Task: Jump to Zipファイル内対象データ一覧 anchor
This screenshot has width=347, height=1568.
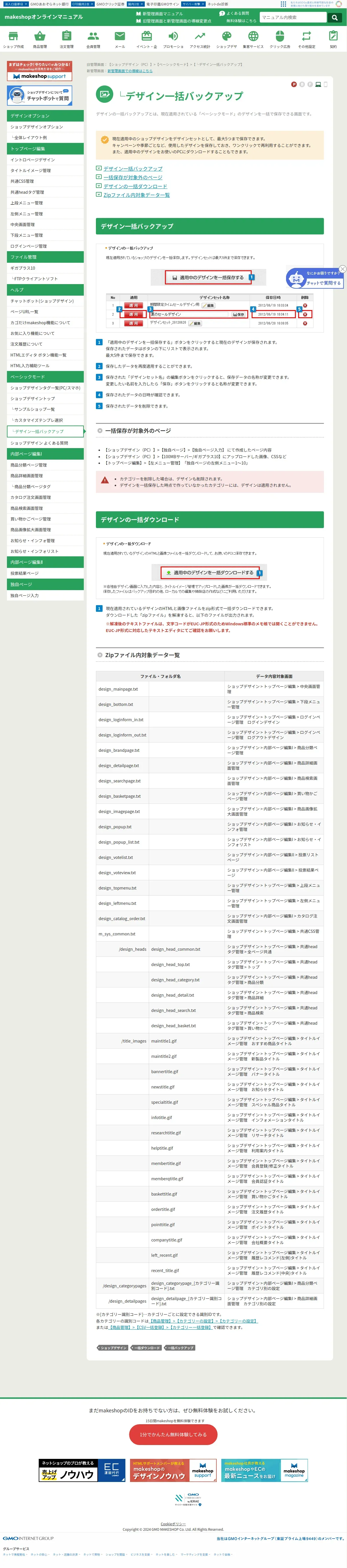Action: click(136, 195)
